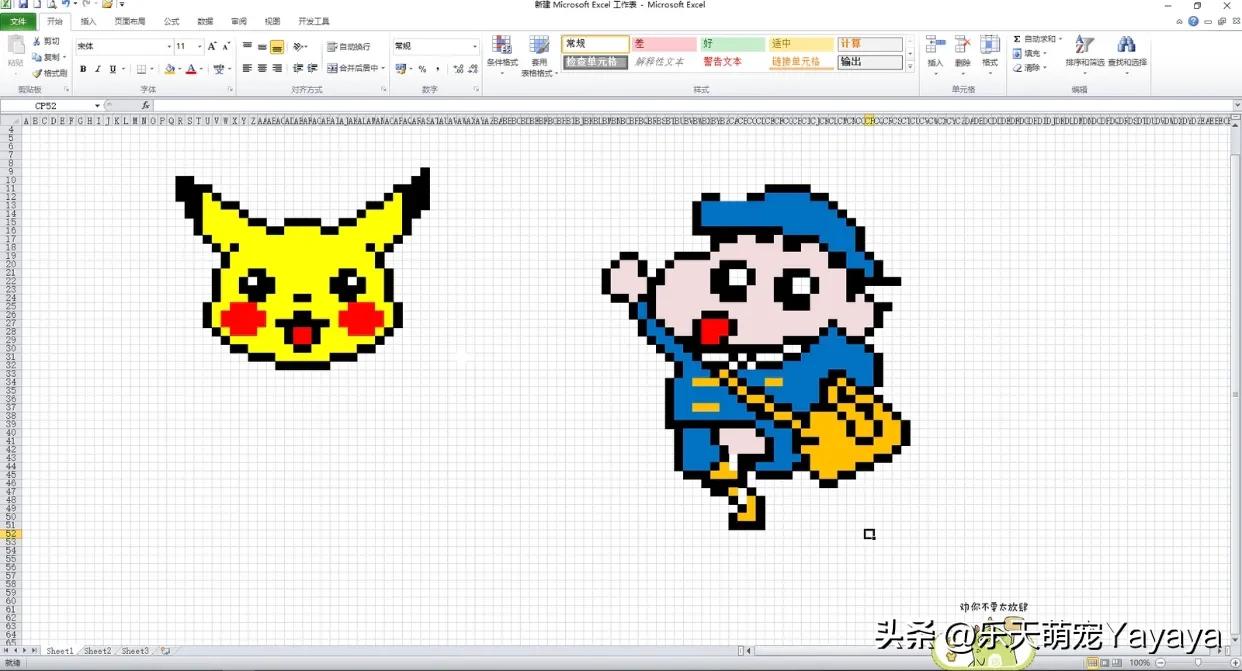Open the Excel Help question mark
The height and width of the screenshot is (671, 1242).
1193,21
